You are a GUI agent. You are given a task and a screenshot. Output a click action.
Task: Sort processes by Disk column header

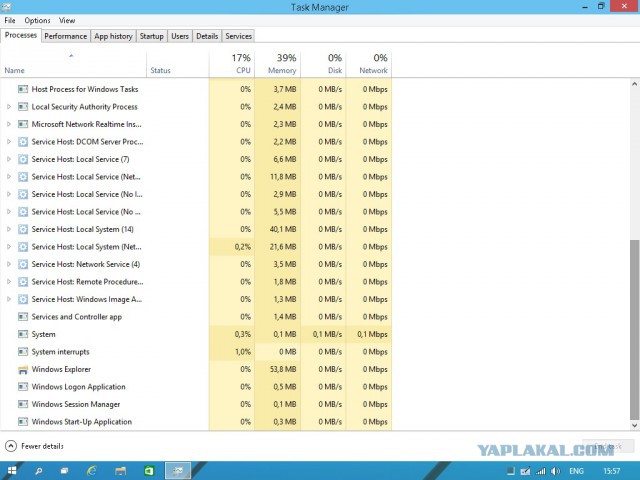click(x=323, y=64)
